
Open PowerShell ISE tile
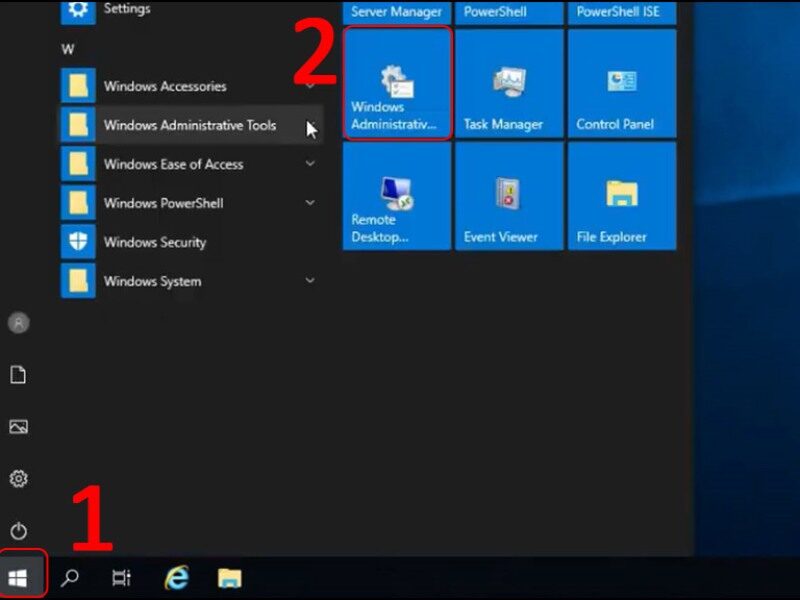(622, 10)
